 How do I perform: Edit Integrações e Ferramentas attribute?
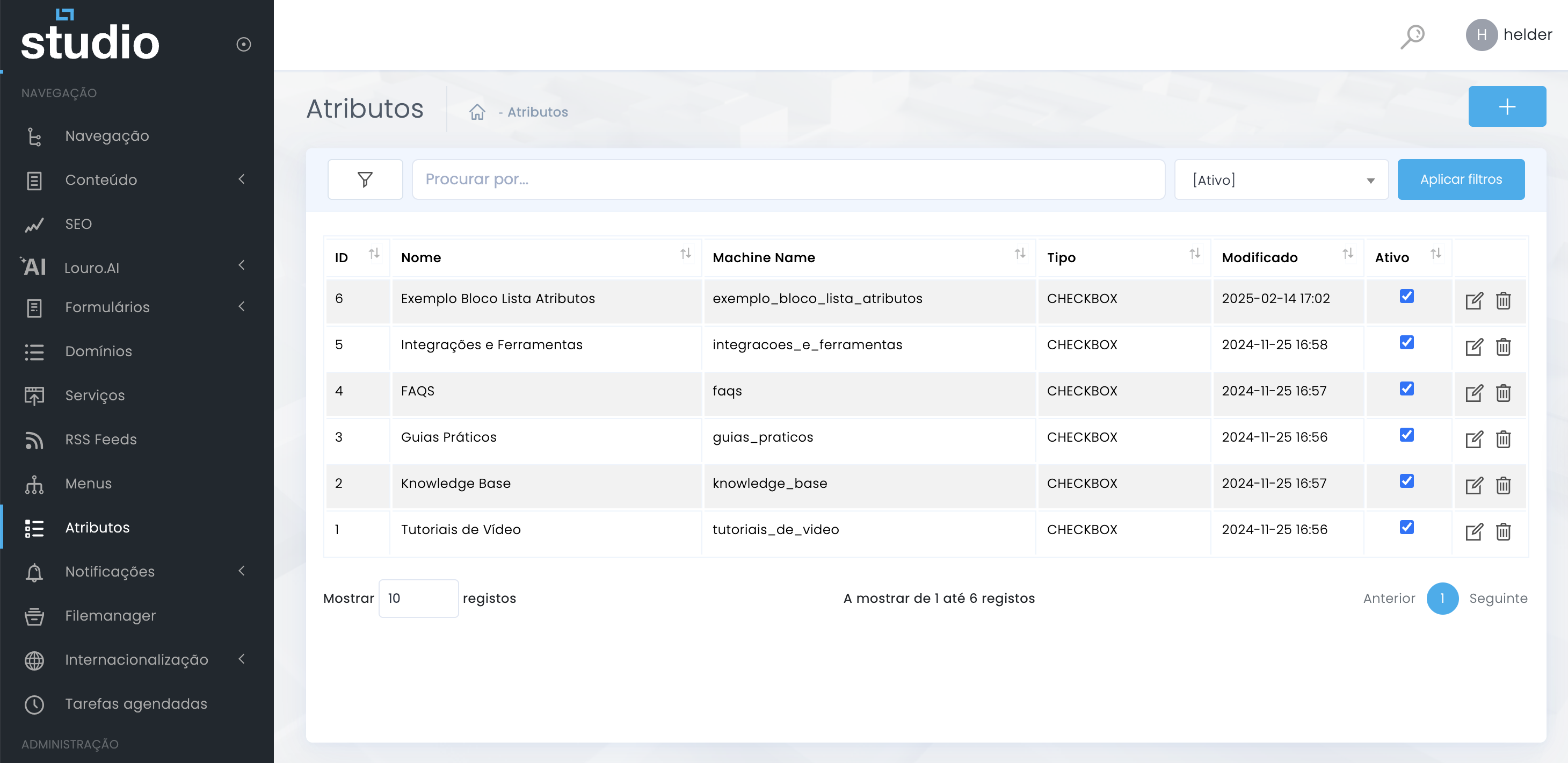[x=1473, y=347]
